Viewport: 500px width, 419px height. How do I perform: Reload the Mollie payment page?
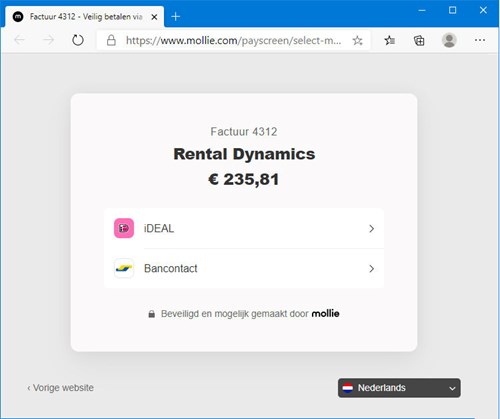78,40
